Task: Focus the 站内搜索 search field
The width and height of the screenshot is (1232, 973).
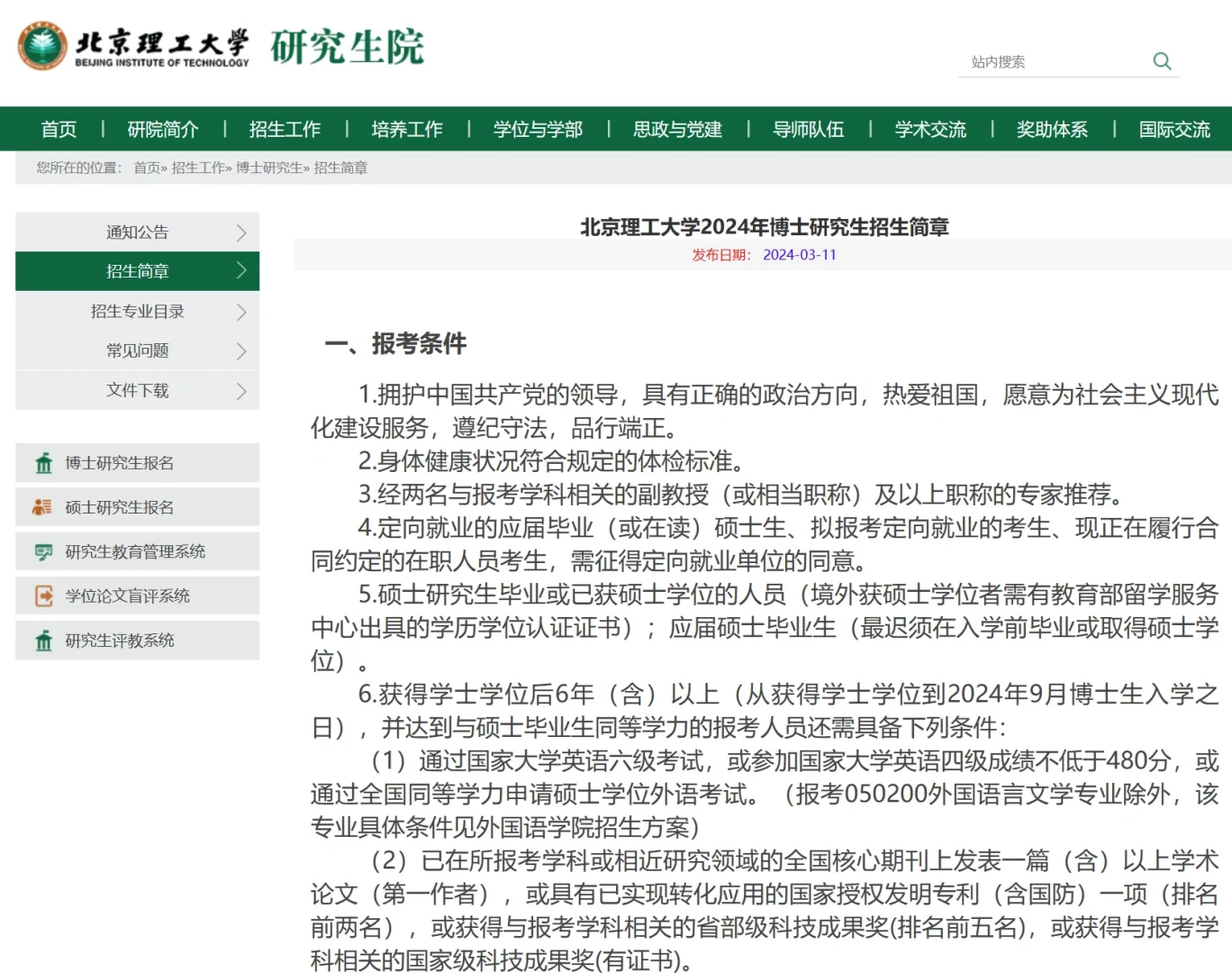Action: [x=1054, y=61]
